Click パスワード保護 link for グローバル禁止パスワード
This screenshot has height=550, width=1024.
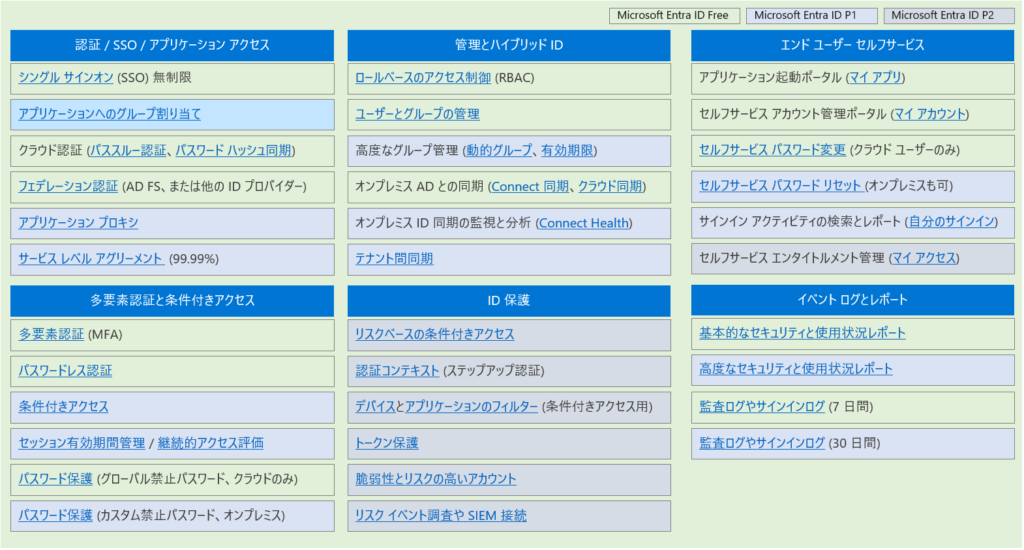point(56,479)
